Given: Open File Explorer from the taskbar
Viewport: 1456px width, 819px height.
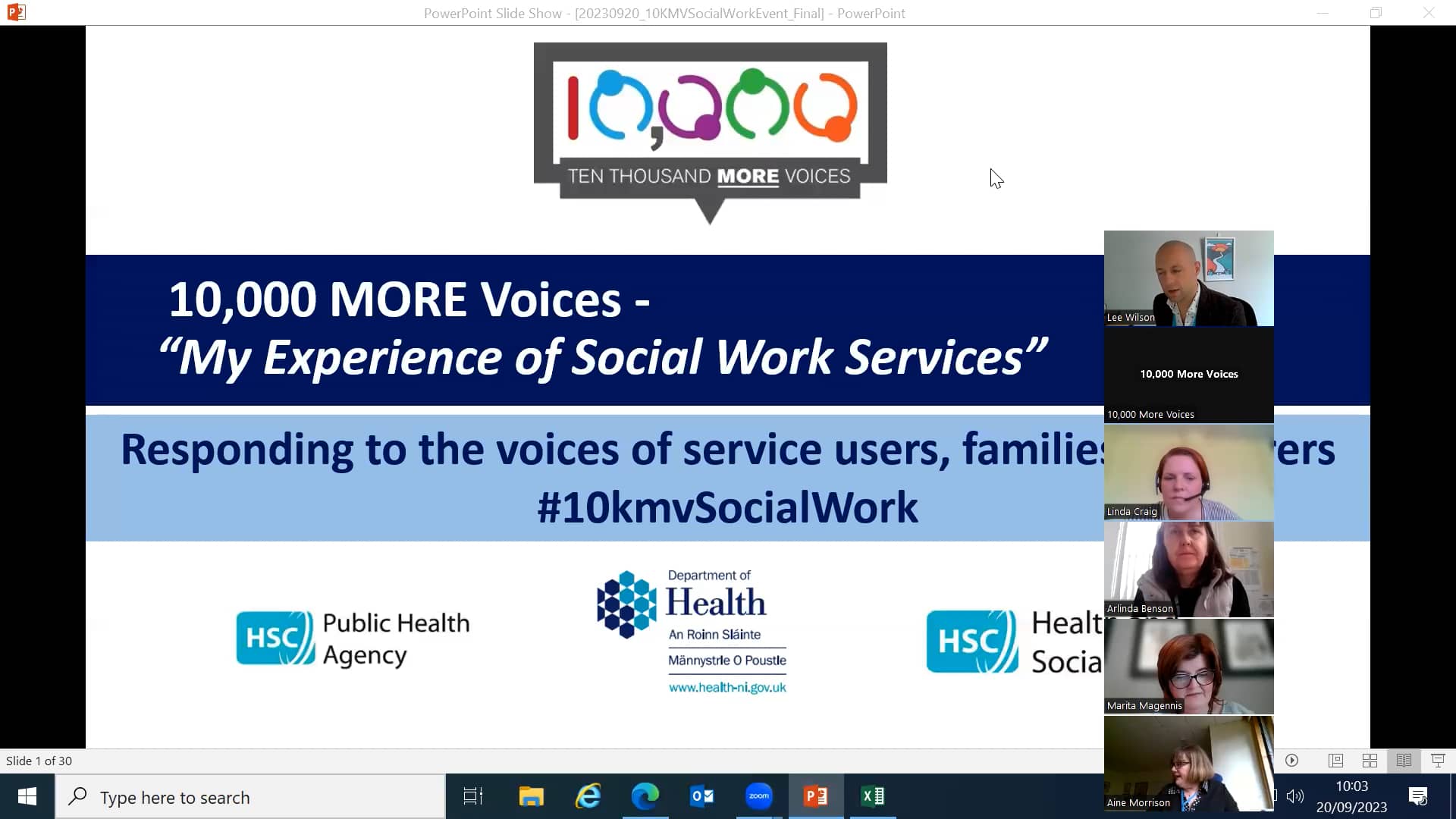Looking at the screenshot, I should [532, 796].
